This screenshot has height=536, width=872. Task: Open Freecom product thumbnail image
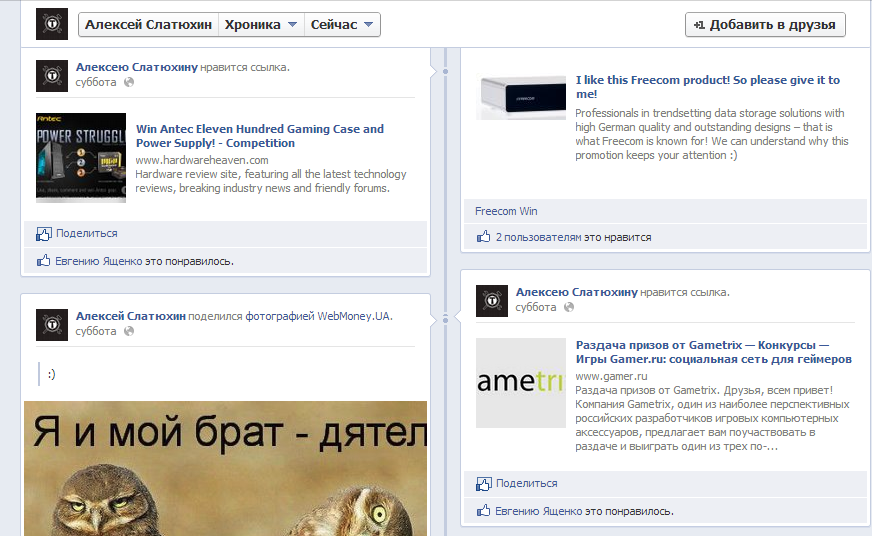[521, 97]
